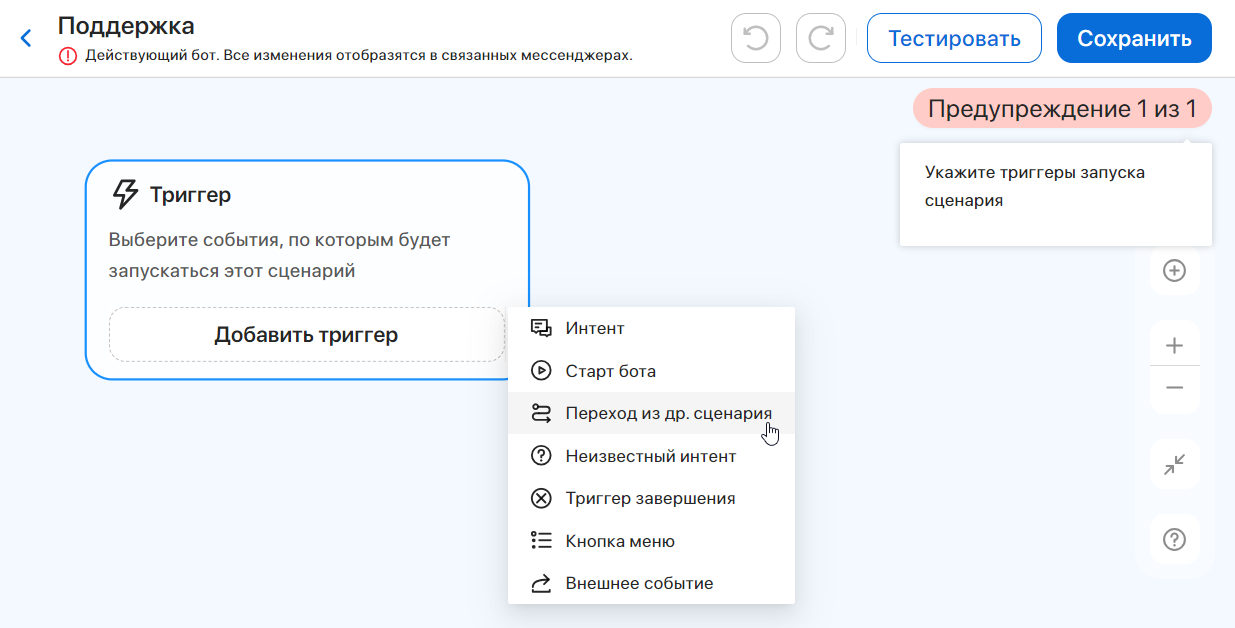Screen dimensions: 1235x628
Task: Click the fit-to-screen collapse icon
Action: click(x=1173, y=464)
